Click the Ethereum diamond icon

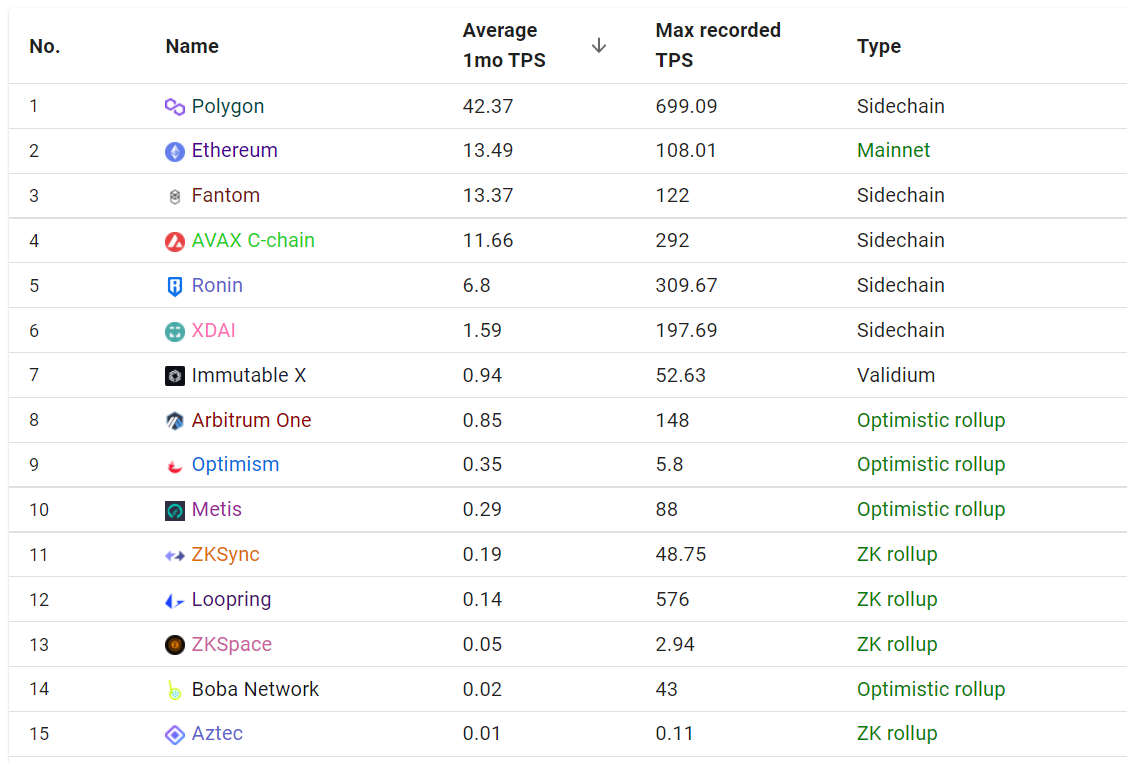(x=175, y=152)
